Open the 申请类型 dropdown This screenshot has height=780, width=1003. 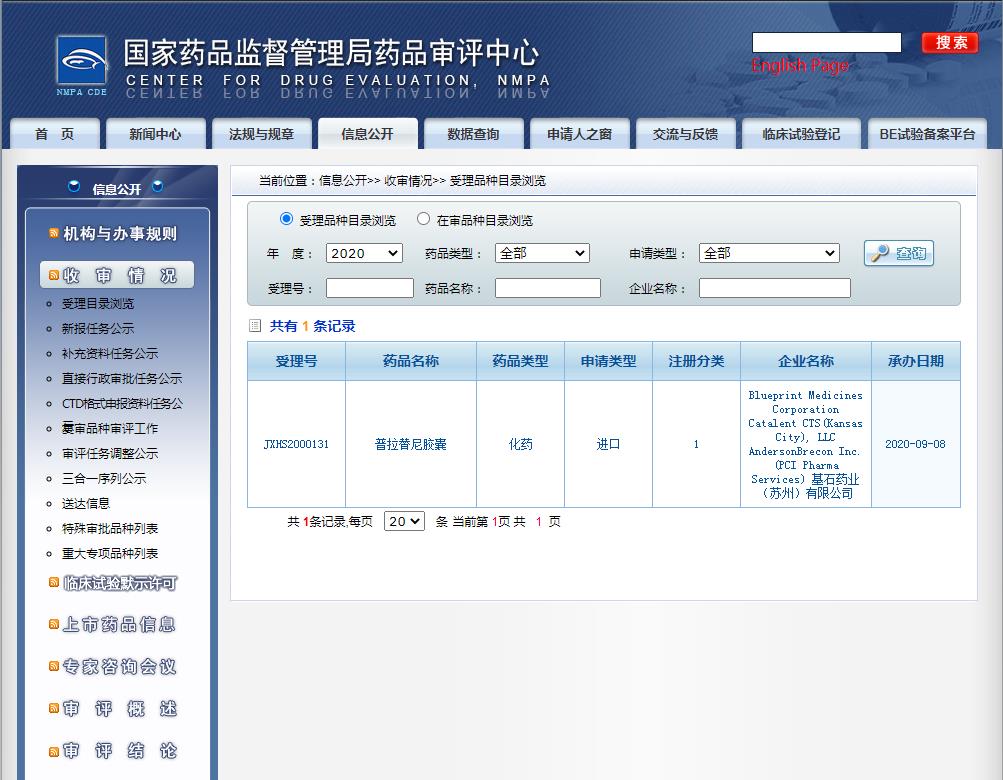point(769,254)
